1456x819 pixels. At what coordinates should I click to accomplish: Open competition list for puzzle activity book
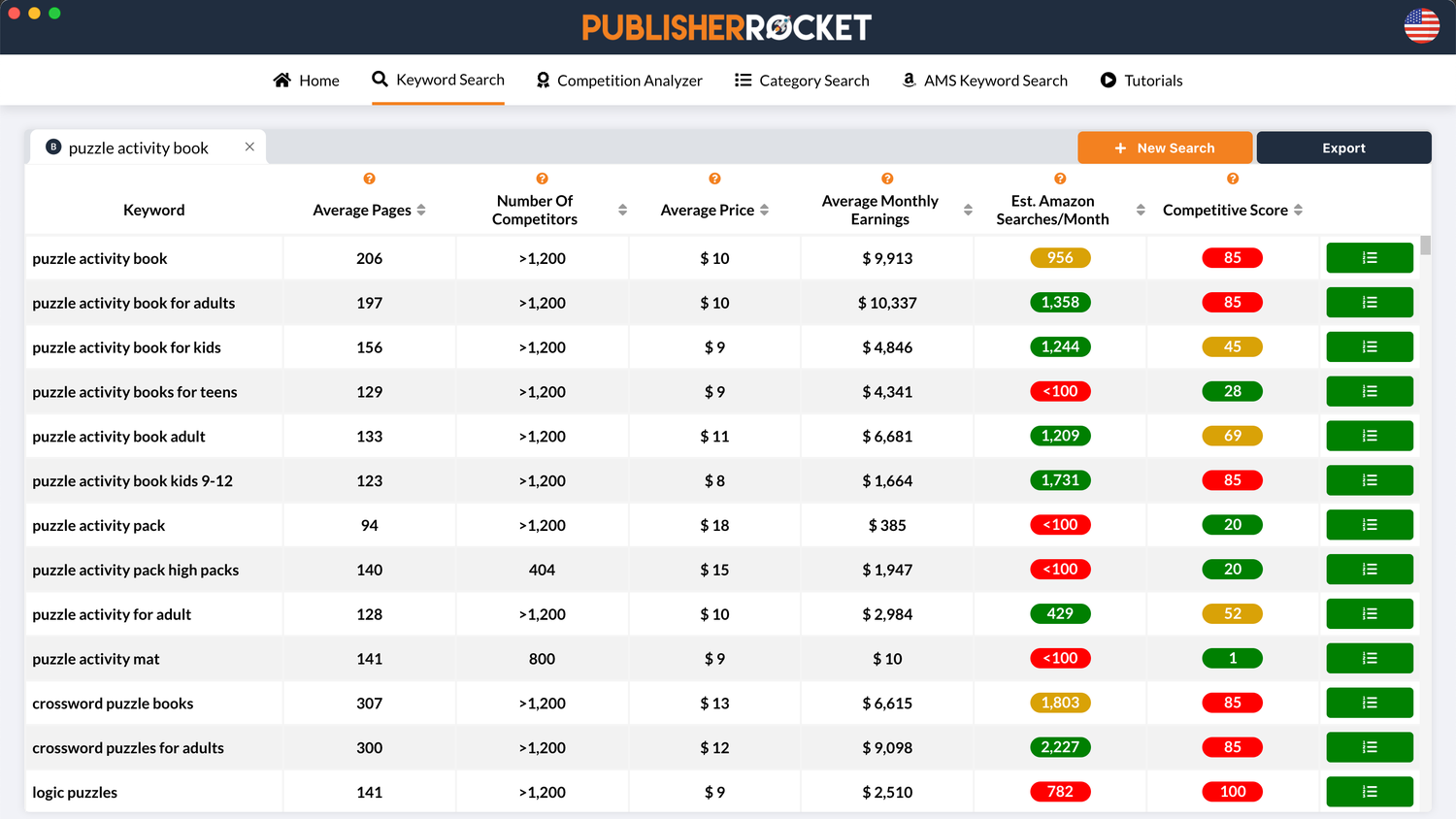(x=1370, y=258)
